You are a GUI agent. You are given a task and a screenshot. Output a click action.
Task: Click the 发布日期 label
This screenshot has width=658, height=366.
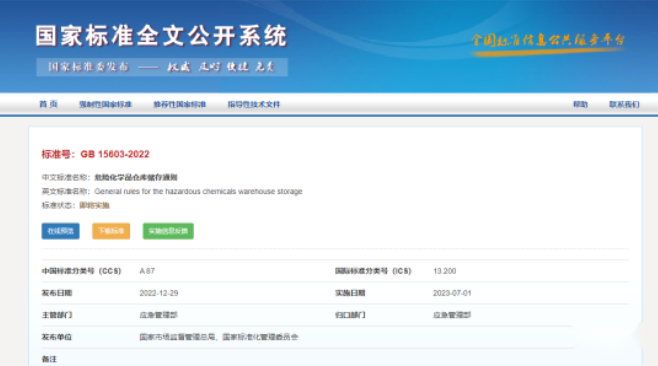click(x=57, y=293)
